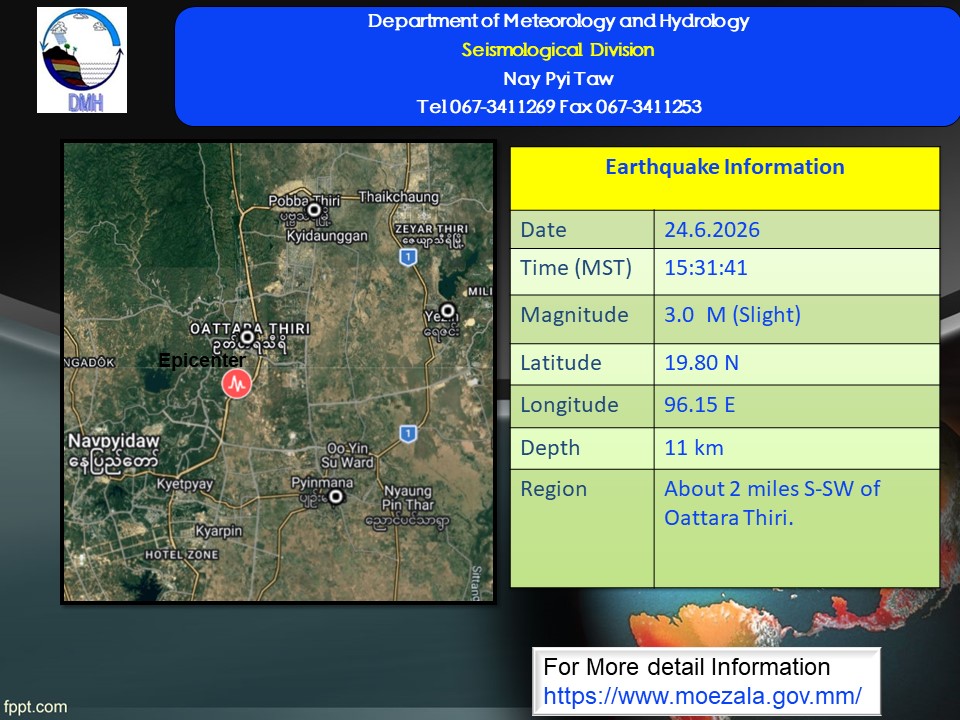Screen dimensions: 960x720
Task: Click the DMH logo icon
Action: (82, 60)
